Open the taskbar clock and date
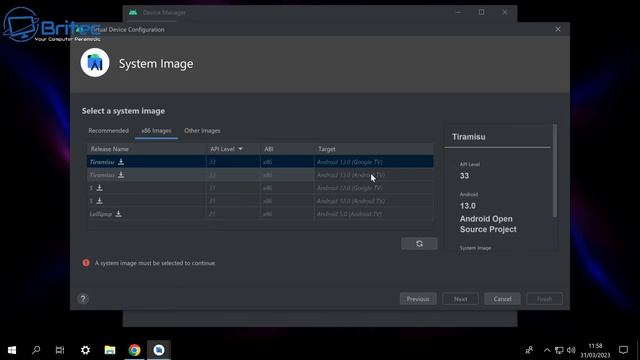The width and height of the screenshot is (640, 360). pyautogui.click(x=596, y=351)
